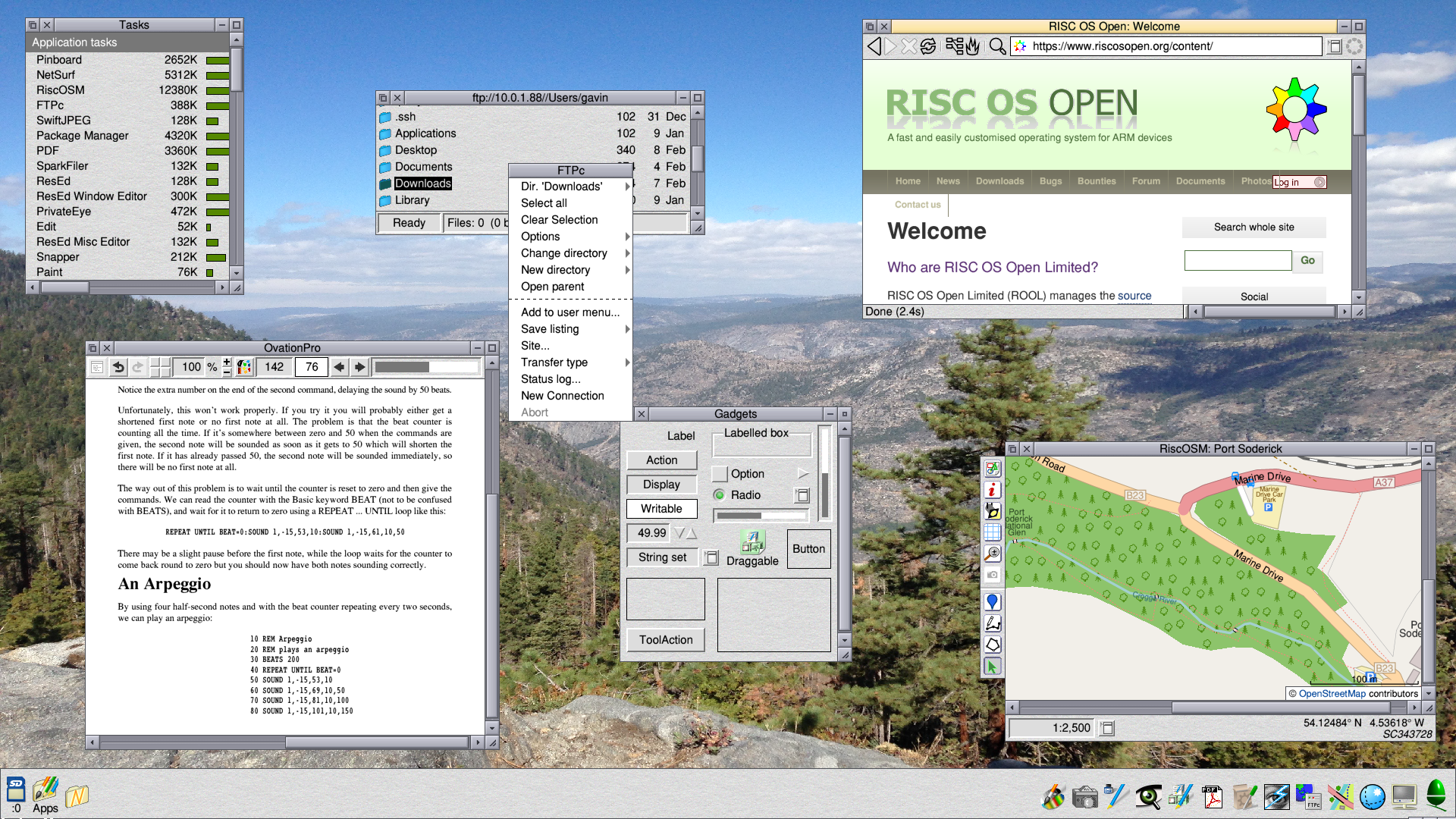Click the SD card drive :0 icon
This screenshot has width=1456, height=819.
coord(16,795)
